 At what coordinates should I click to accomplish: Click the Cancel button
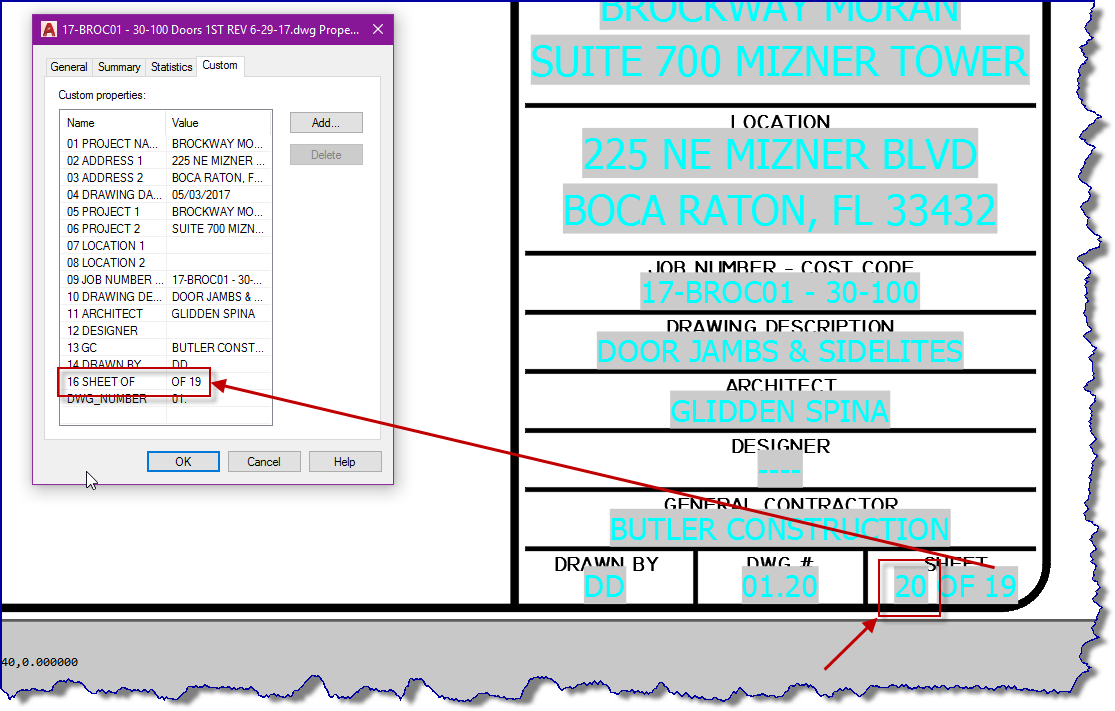click(x=264, y=461)
